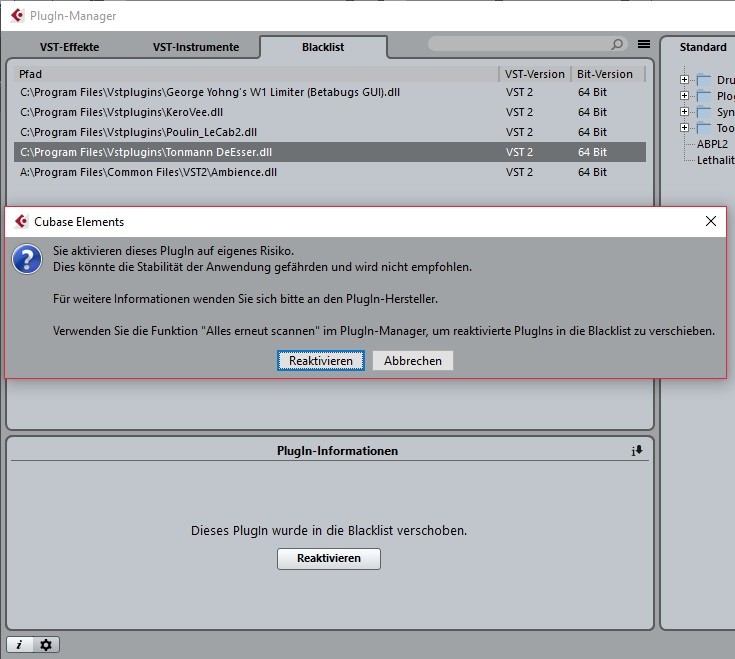Screen dimensions: 735x659
Task: Click VST 2 cell in Ambience.dll row
Action: click(x=519, y=172)
